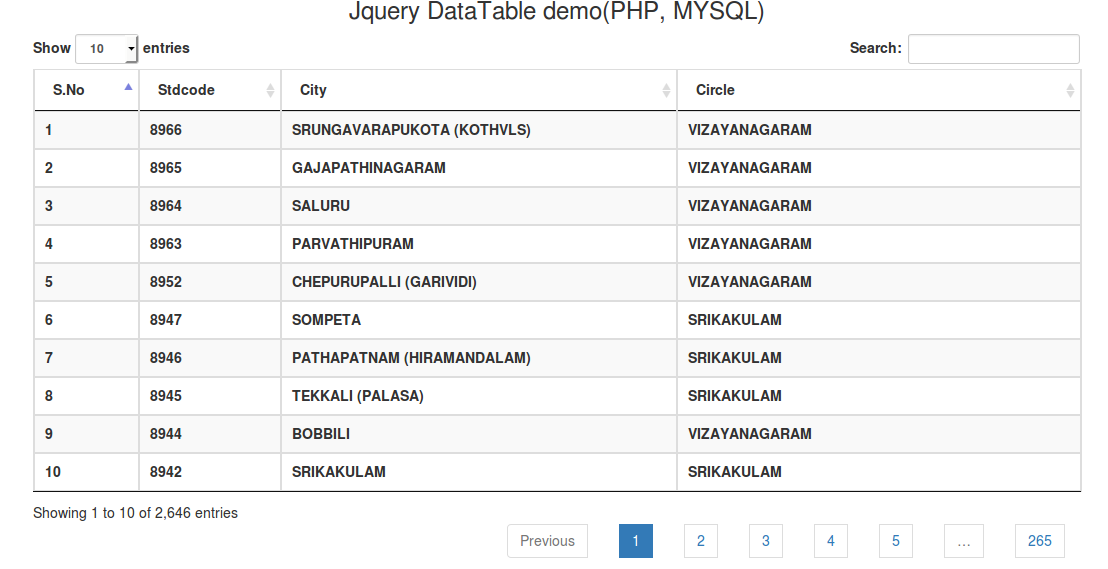Click serial number 10 cell
Image resolution: width=1108 pixels, height=569 pixels.
click(86, 472)
